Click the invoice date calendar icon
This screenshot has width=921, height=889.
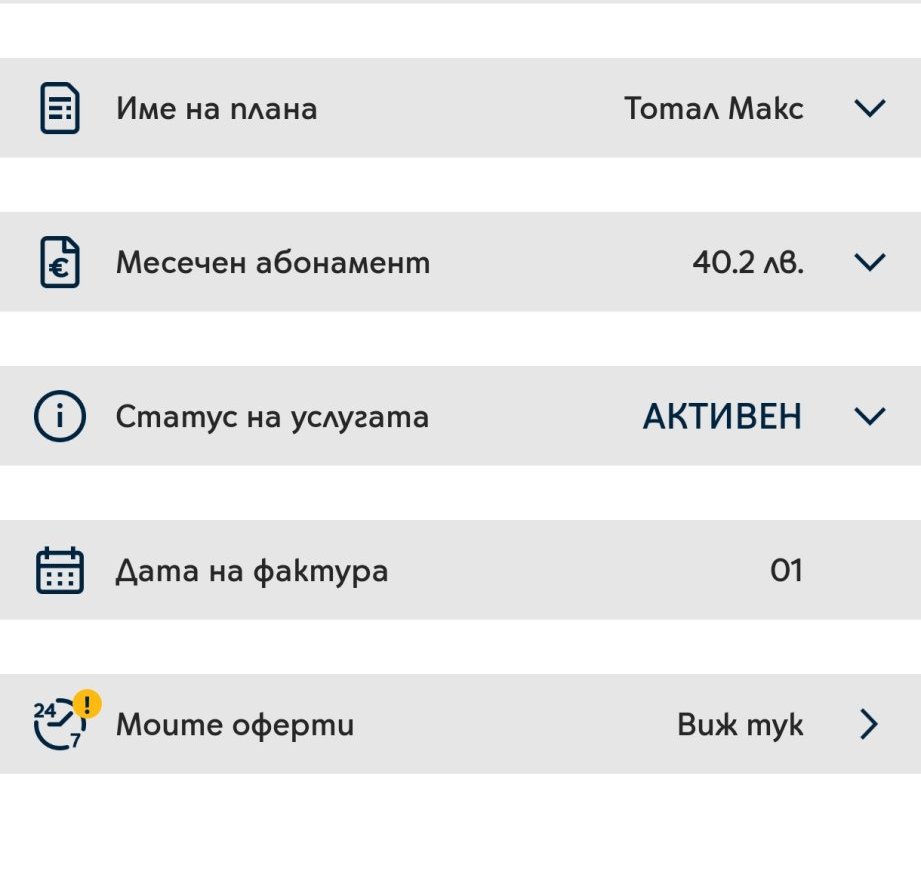[x=59, y=571]
